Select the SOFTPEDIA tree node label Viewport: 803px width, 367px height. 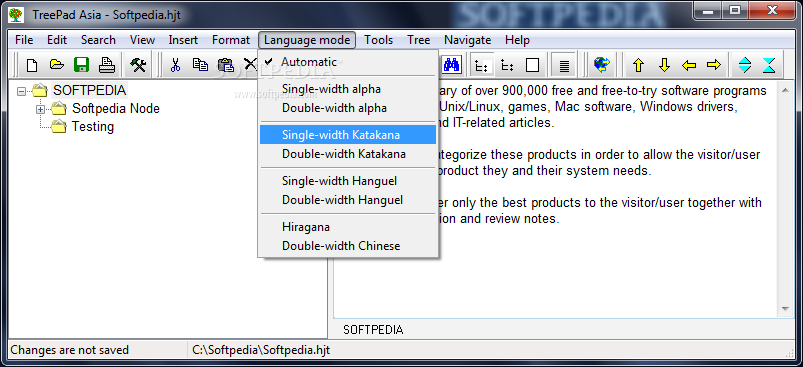[x=90, y=91]
